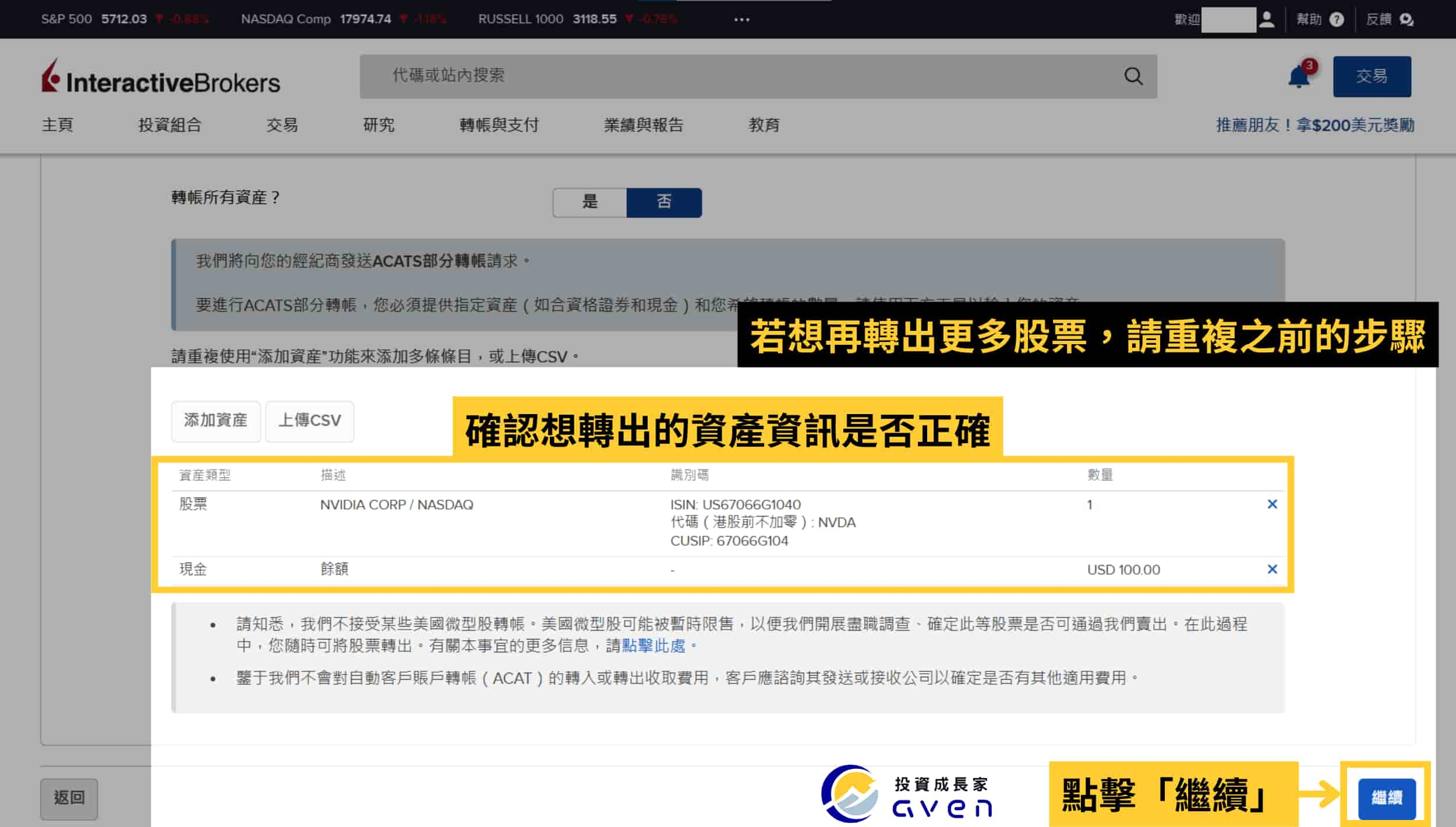Click the 上傳CSV button
The height and width of the screenshot is (827, 1456).
click(309, 420)
